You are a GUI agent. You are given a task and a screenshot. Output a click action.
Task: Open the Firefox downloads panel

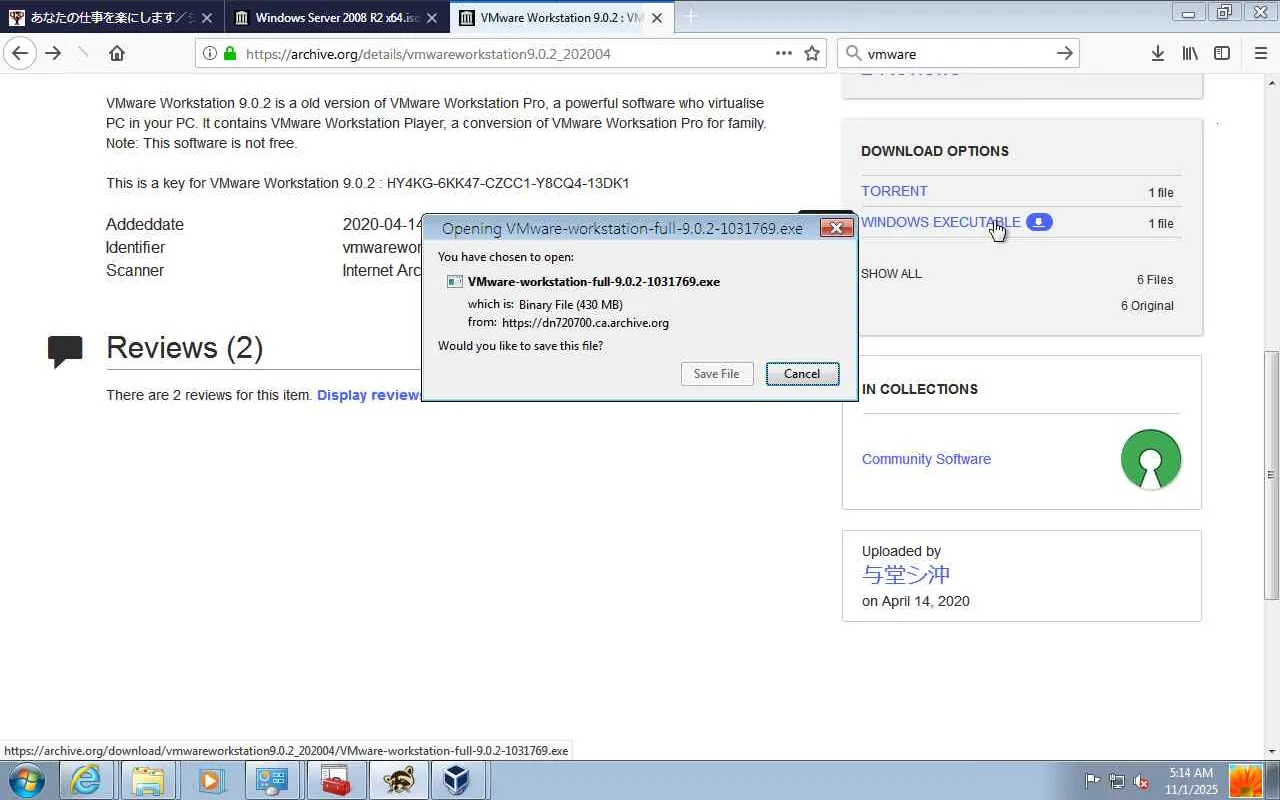(x=1157, y=53)
